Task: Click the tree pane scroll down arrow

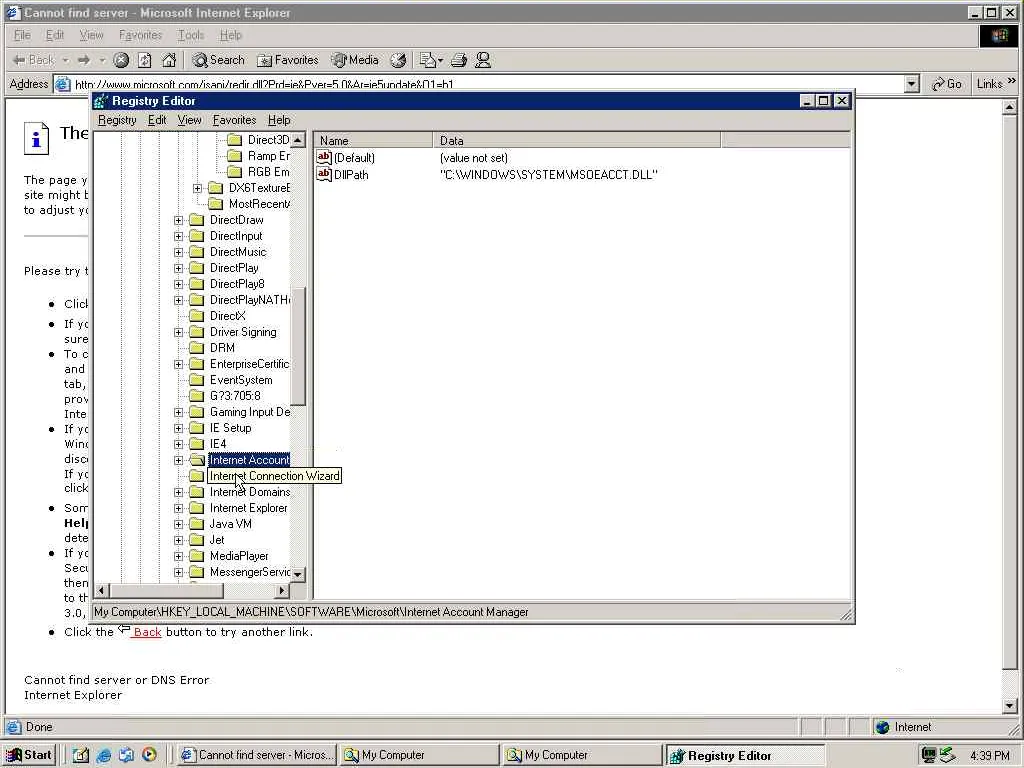Action: 298,575
